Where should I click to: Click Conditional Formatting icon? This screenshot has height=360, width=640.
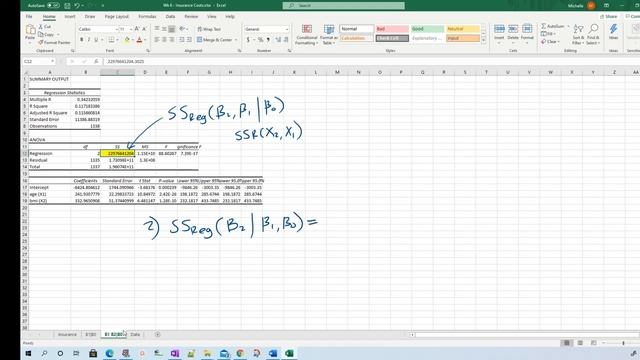(307, 29)
